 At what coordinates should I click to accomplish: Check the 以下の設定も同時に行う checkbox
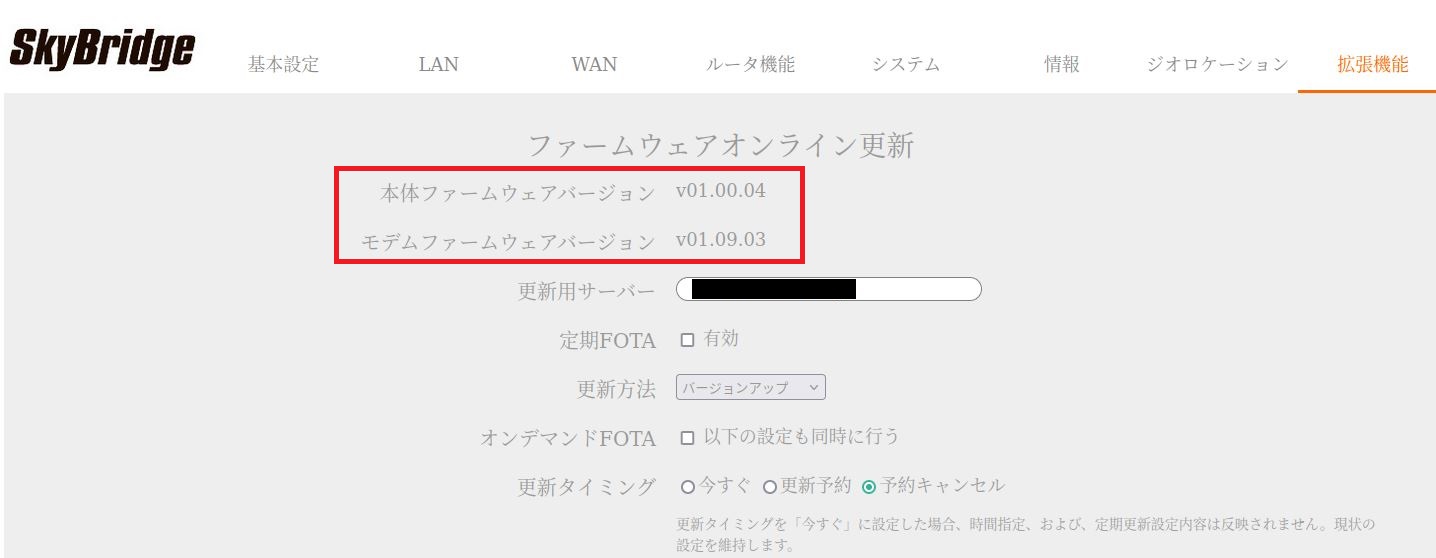(x=687, y=437)
